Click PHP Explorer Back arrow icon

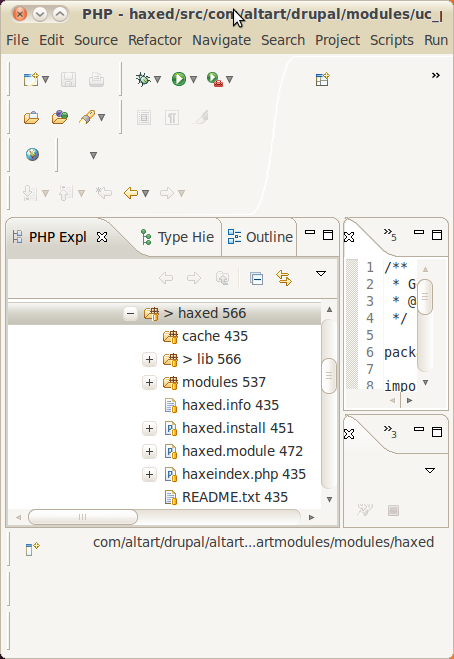tap(166, 278)
